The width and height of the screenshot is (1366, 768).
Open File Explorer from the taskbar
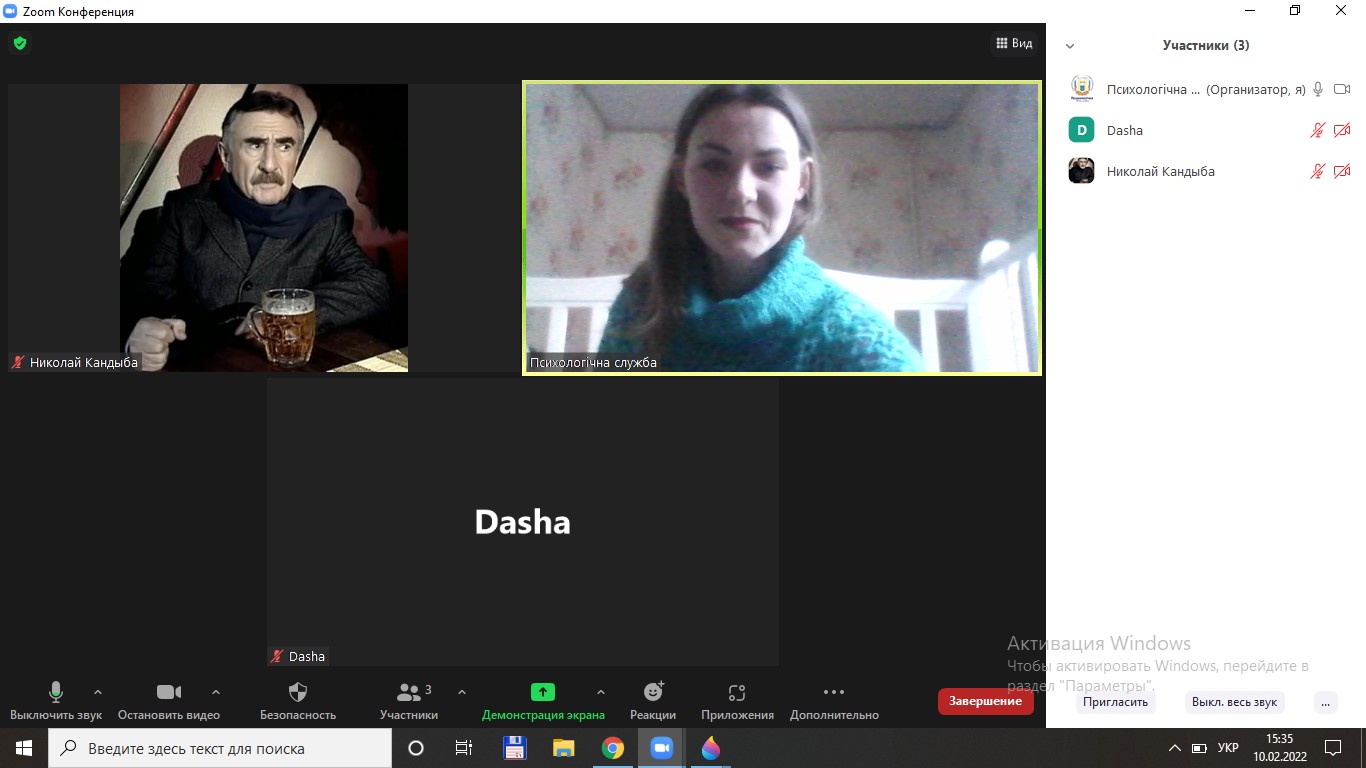(564, 748)
